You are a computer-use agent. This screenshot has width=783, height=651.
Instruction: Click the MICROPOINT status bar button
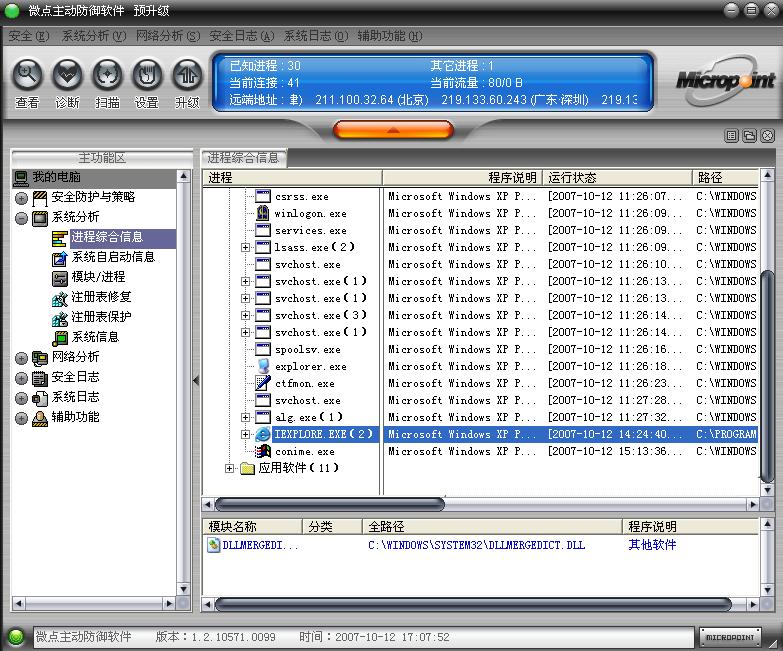pos(730,638)
